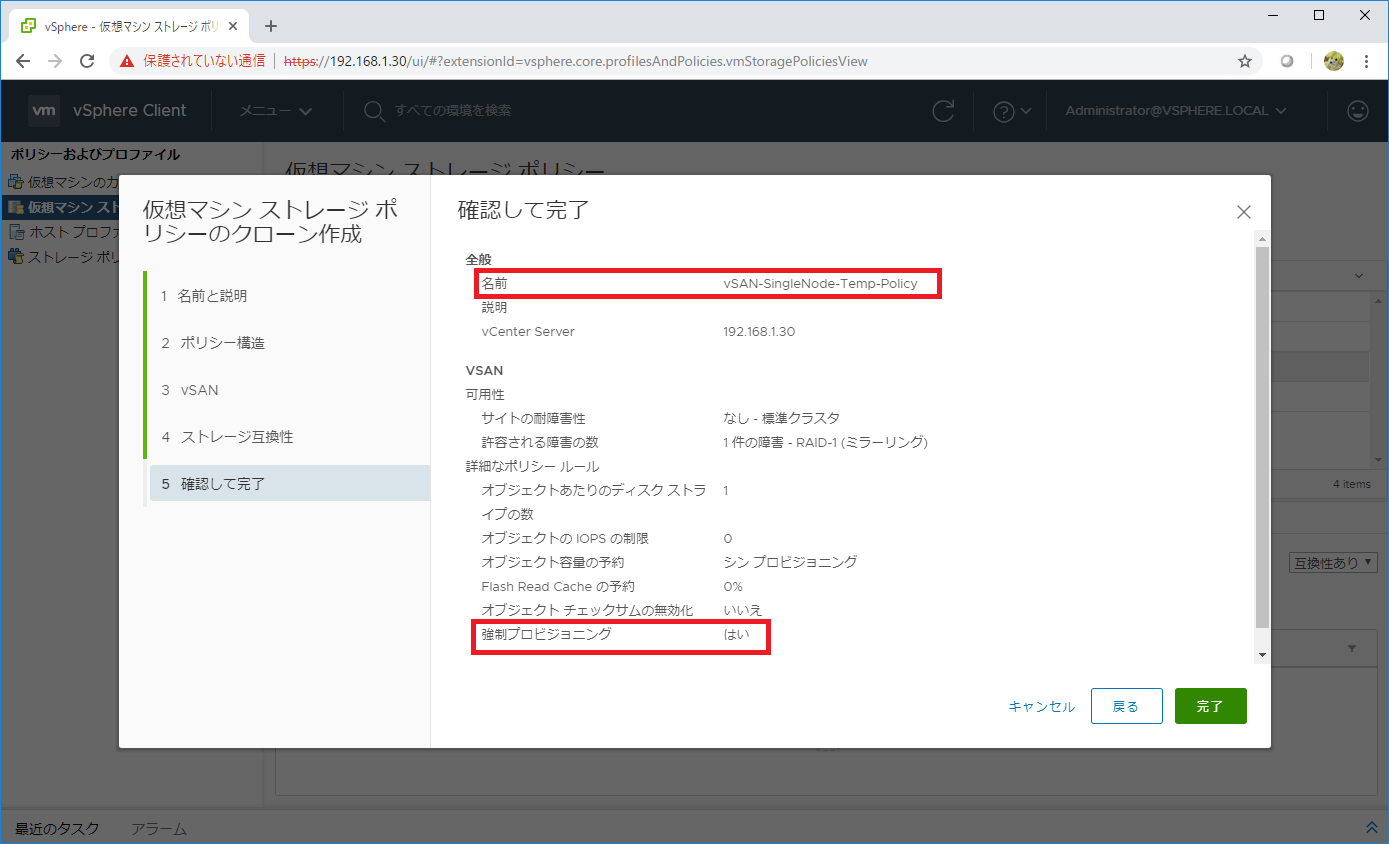Viewport: 1389px width, 844px height.
Task: Select ストレージ ポリシー コンポーネント sidebar item
Action: point(64,256)
